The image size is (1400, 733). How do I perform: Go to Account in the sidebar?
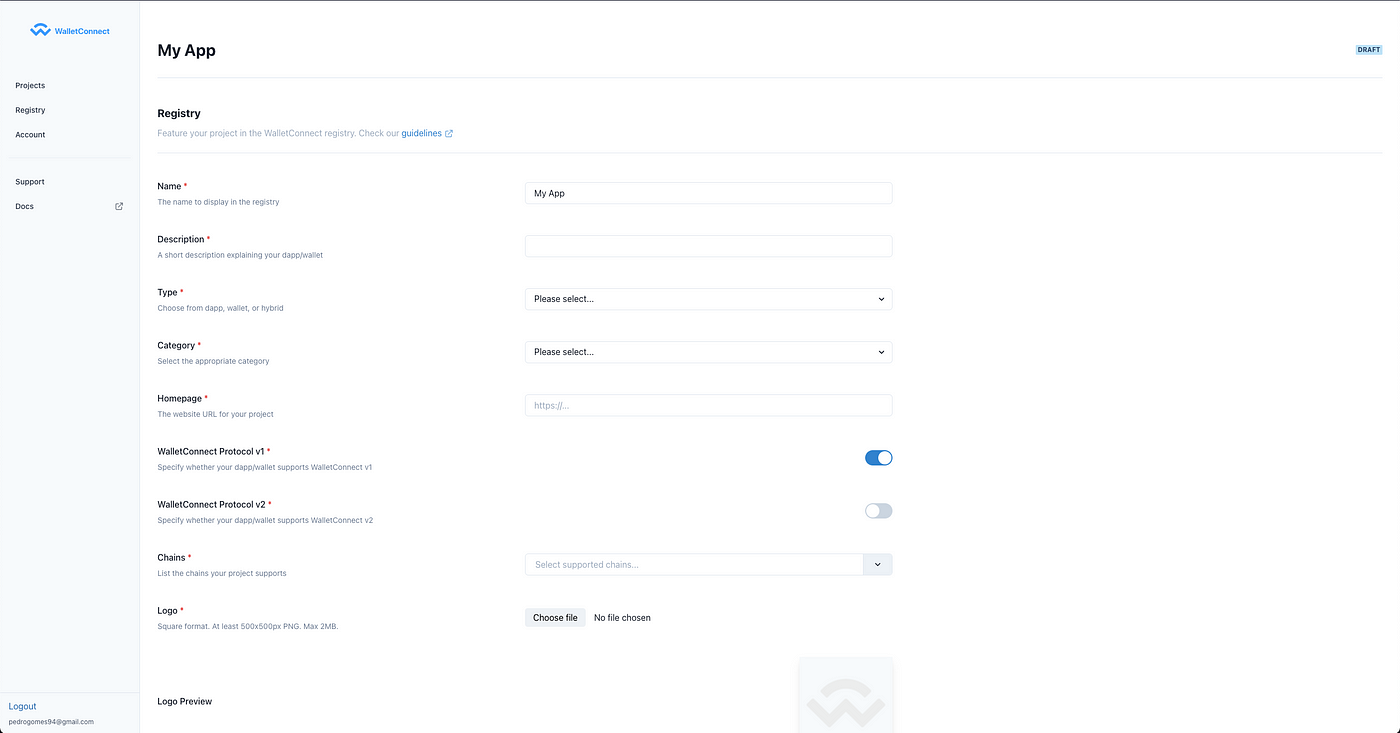(30, 134)
